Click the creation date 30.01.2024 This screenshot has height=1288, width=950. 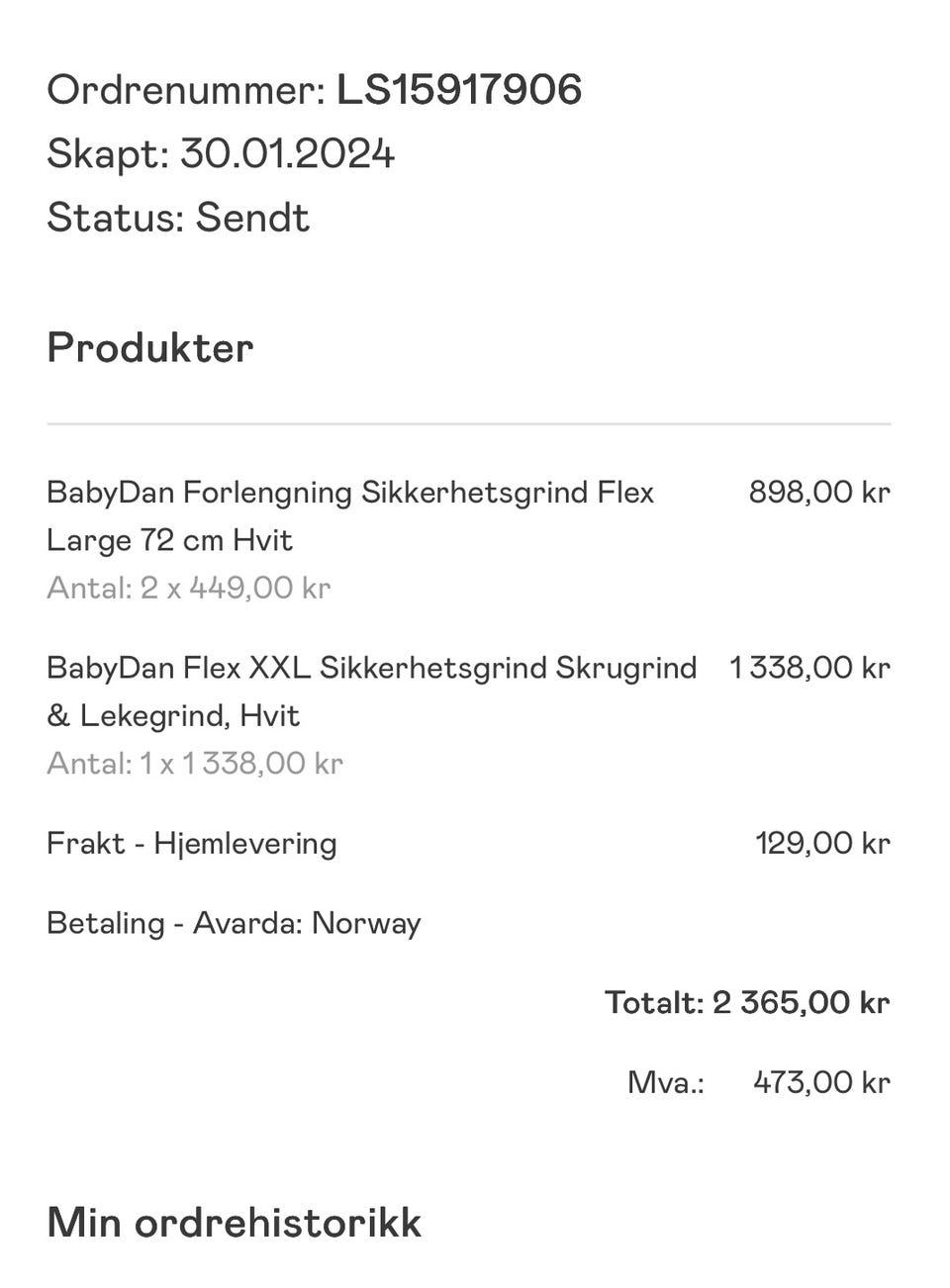[x=287, y=154]
